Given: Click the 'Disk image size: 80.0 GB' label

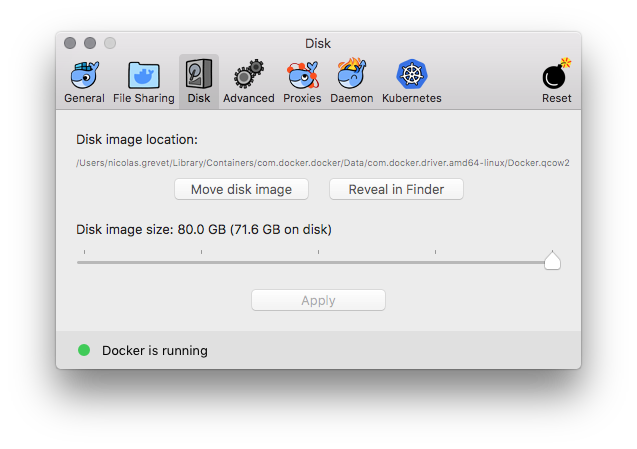Looking at the screenshot, I should point(204,230).
